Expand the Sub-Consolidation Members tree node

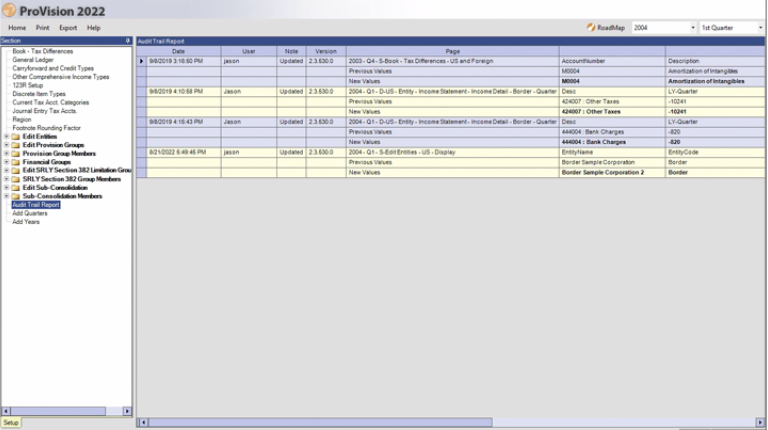pos(6,196)
